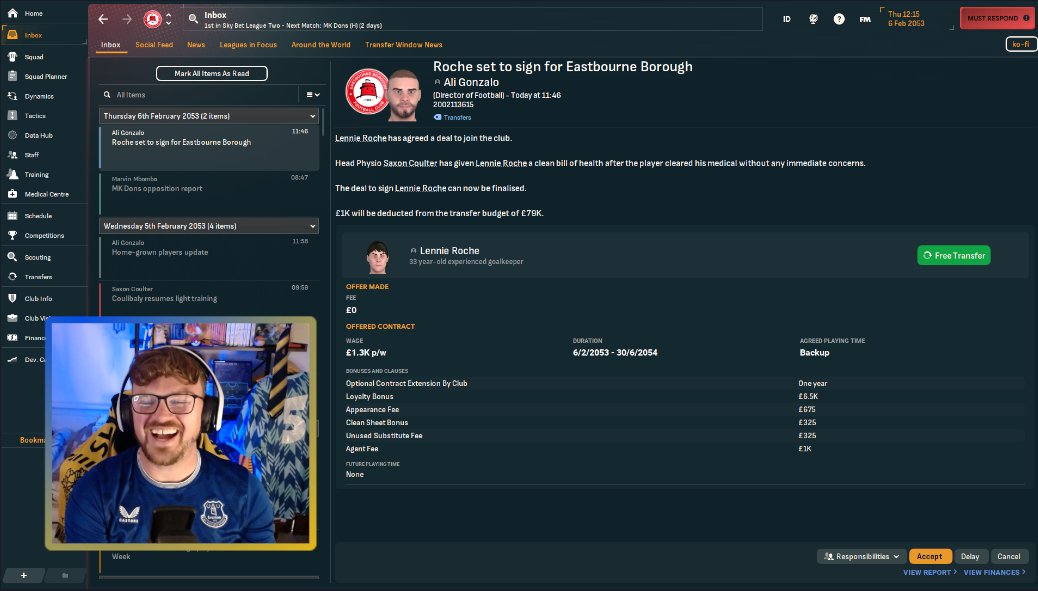The width and height of the screenshot is (1038, 591).
Task: Switch to Around the World tab
Action: pyautogui.click(x=321, y=45)
